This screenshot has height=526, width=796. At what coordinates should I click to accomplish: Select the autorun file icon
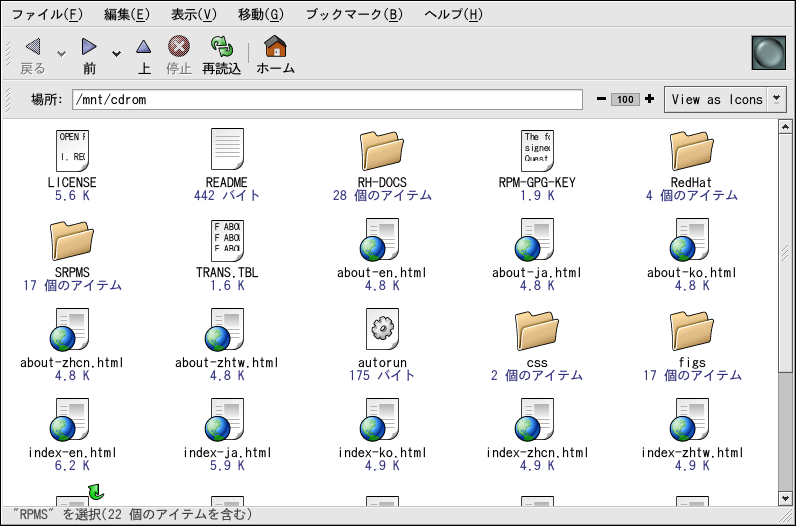(382, 328)
